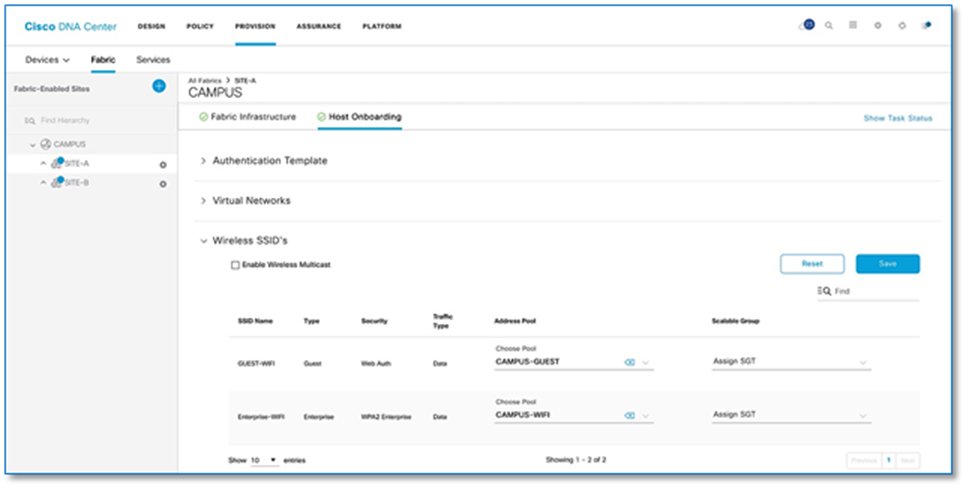Open Assign SGT dropdown for GUEST-WIFI
The image size is (966, 488).
pyautogui.click(x=791, y=362)
